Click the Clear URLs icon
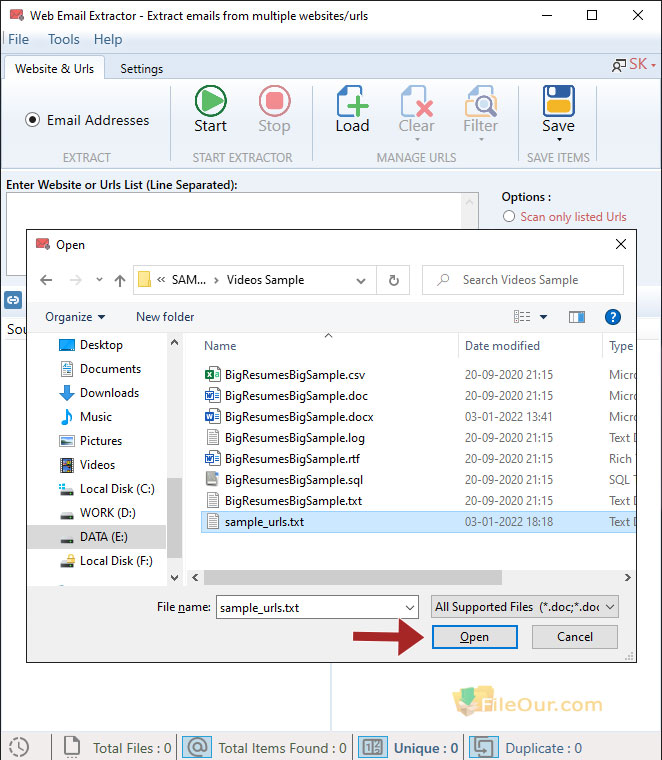Viewport: 662px width, 760px height. pyautogui.click(x=417, y=101)
